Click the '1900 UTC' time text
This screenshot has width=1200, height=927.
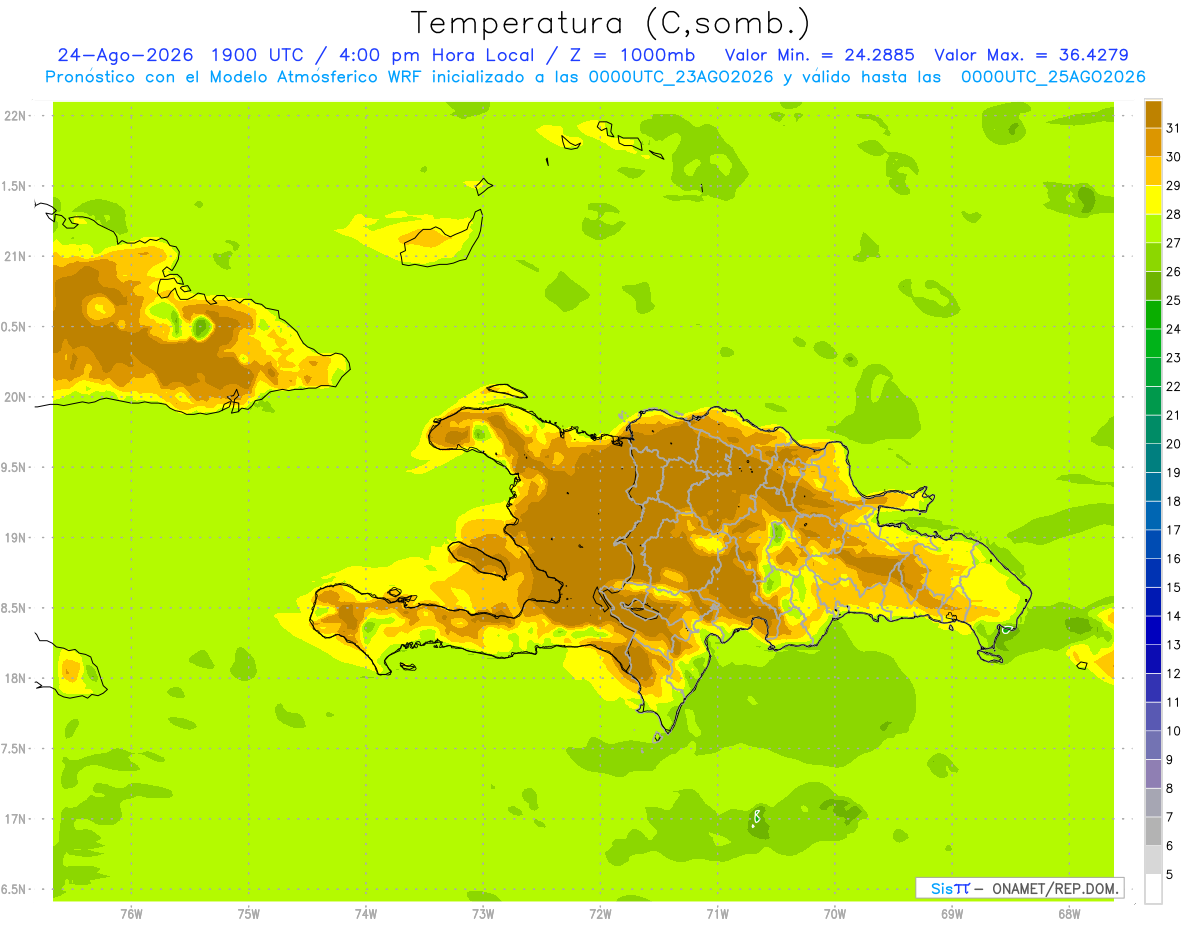[x=258, y=55]
